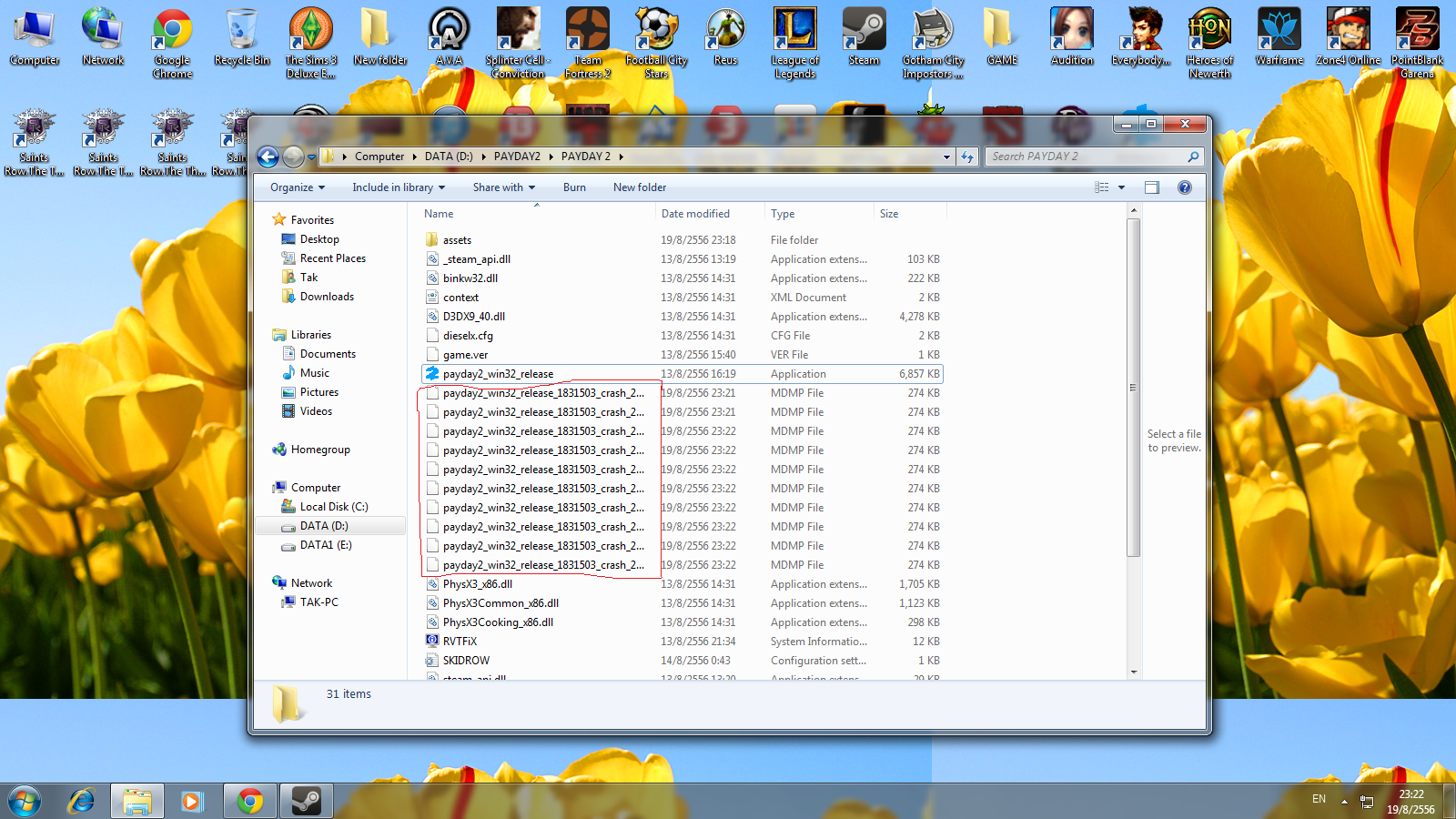This screenshot has height=819, width=1456.
Task: Open Explorer Help question mark icon
Action: tap(1184, 187)
